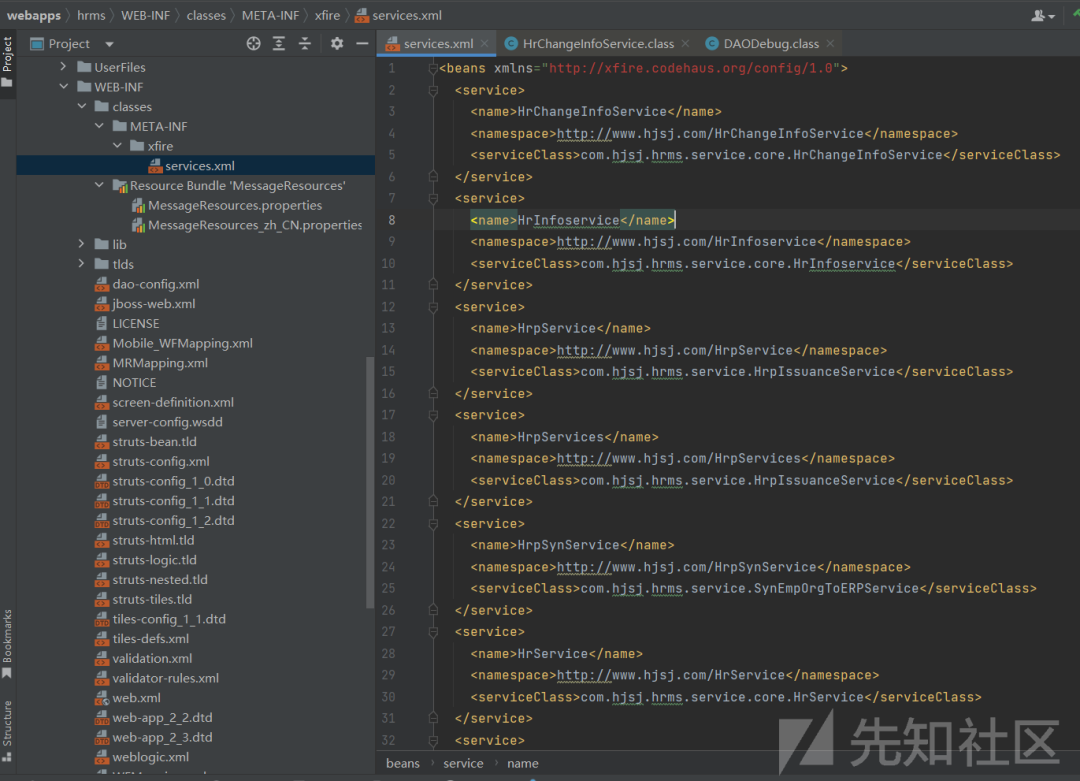Switch to the HrChangeInfoService.class tab
The width and height of the screenshot is (1080, 781).
click(596, 43)
